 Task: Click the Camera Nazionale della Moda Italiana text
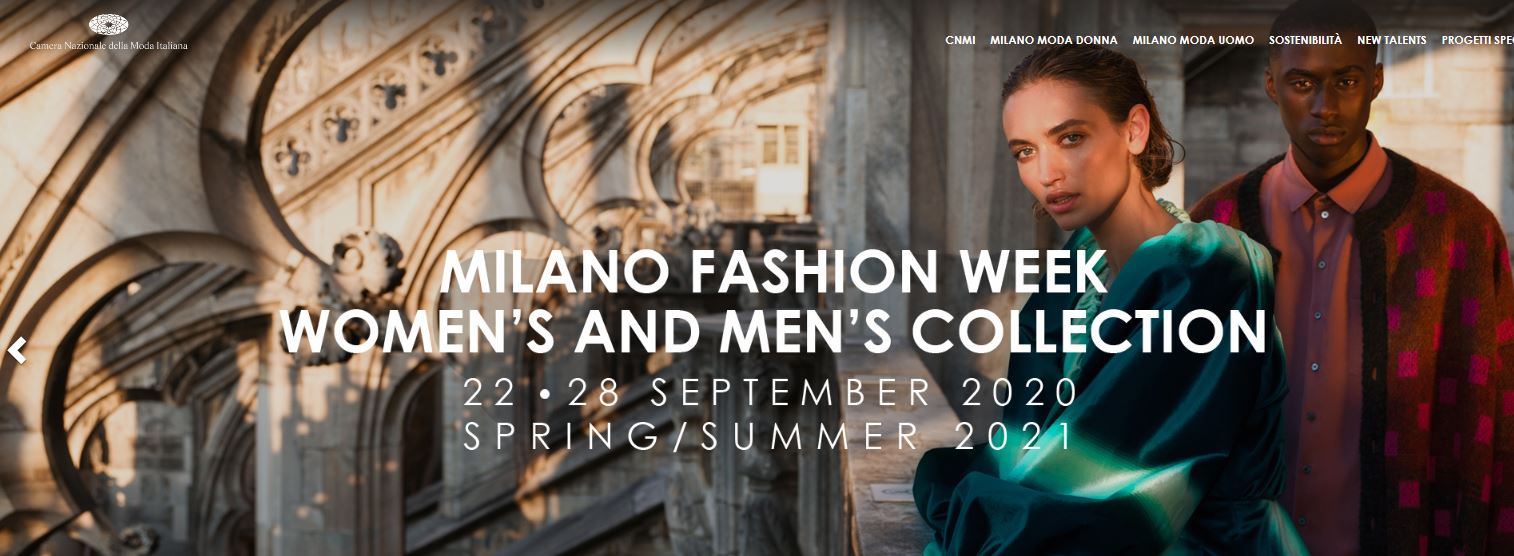[x=108, y=46]
